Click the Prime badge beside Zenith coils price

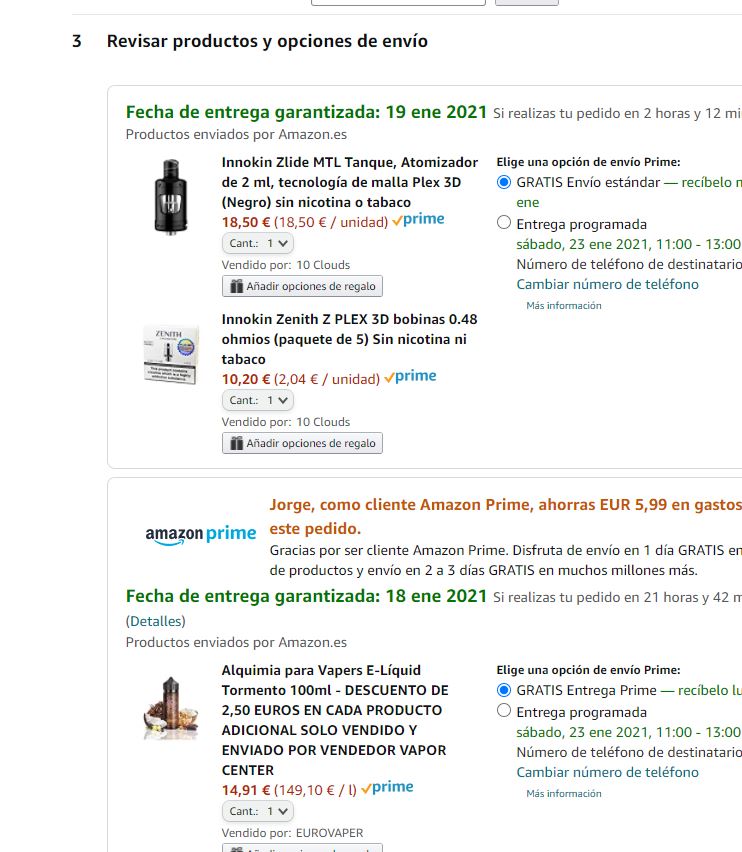410,377
